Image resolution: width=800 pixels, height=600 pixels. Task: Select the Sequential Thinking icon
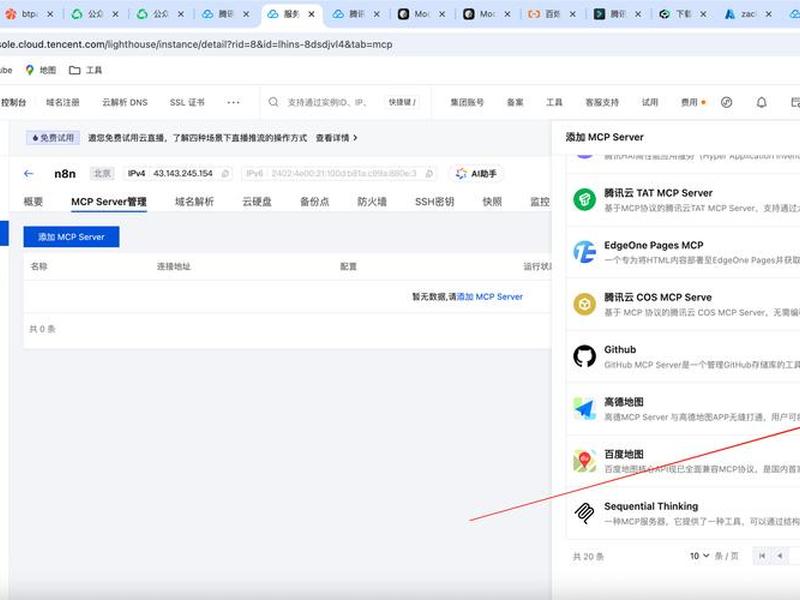click(x=585, y=513)
